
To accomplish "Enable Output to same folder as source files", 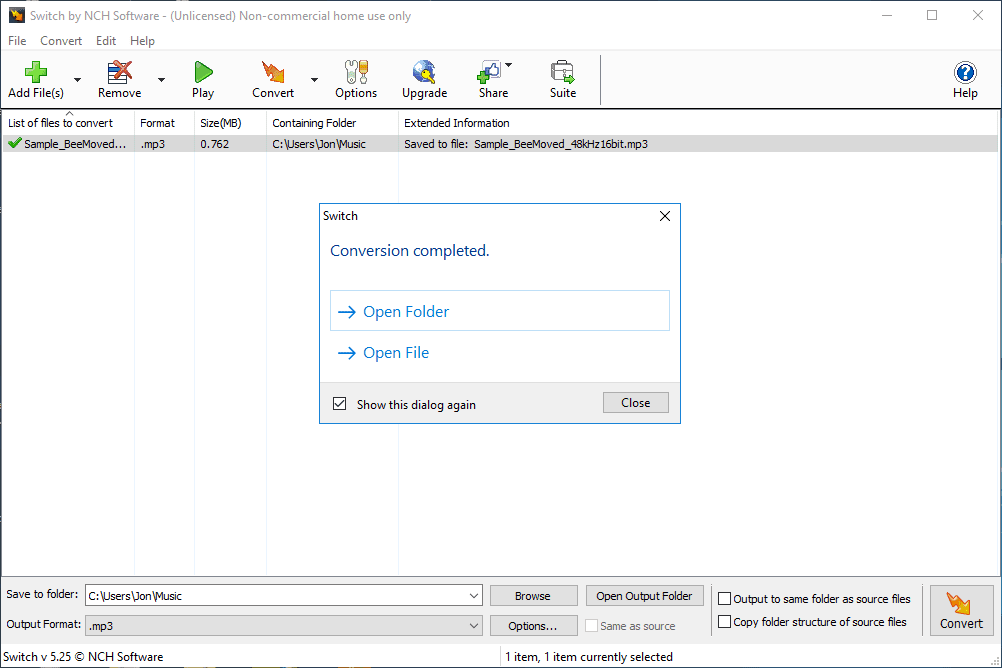I will [725, 599].
